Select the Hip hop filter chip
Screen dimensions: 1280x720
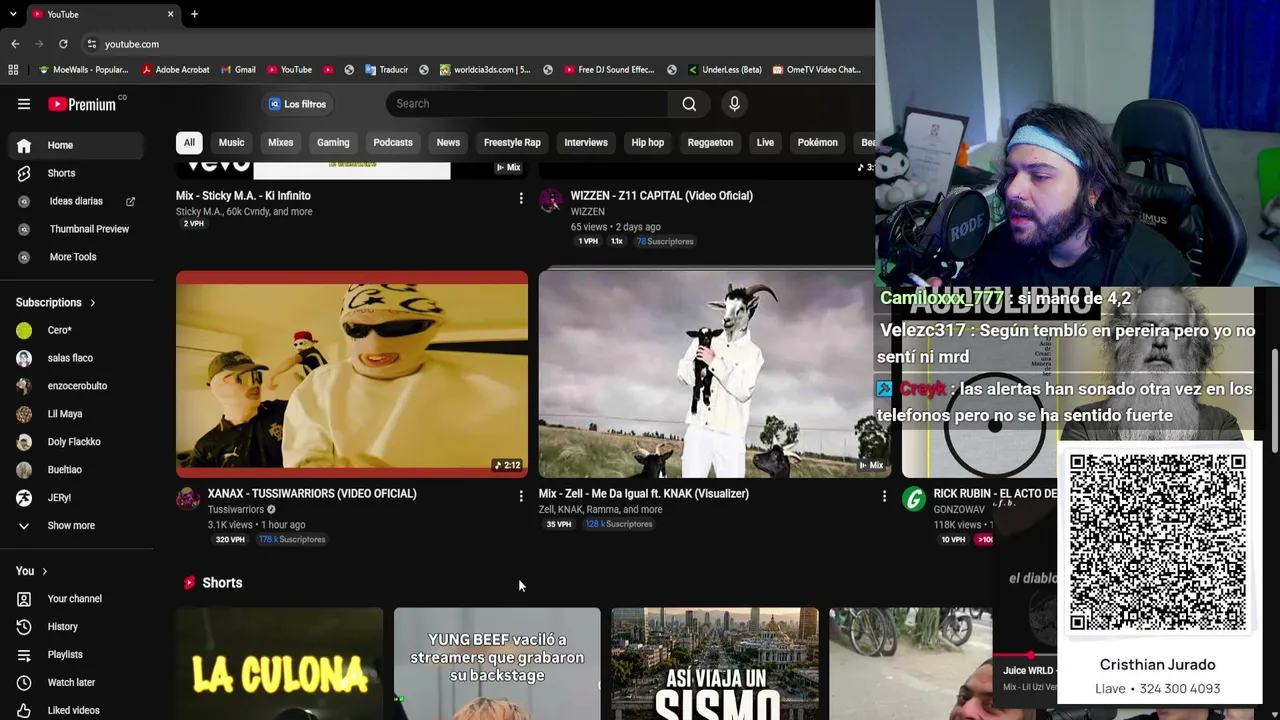tap(648, 142)
